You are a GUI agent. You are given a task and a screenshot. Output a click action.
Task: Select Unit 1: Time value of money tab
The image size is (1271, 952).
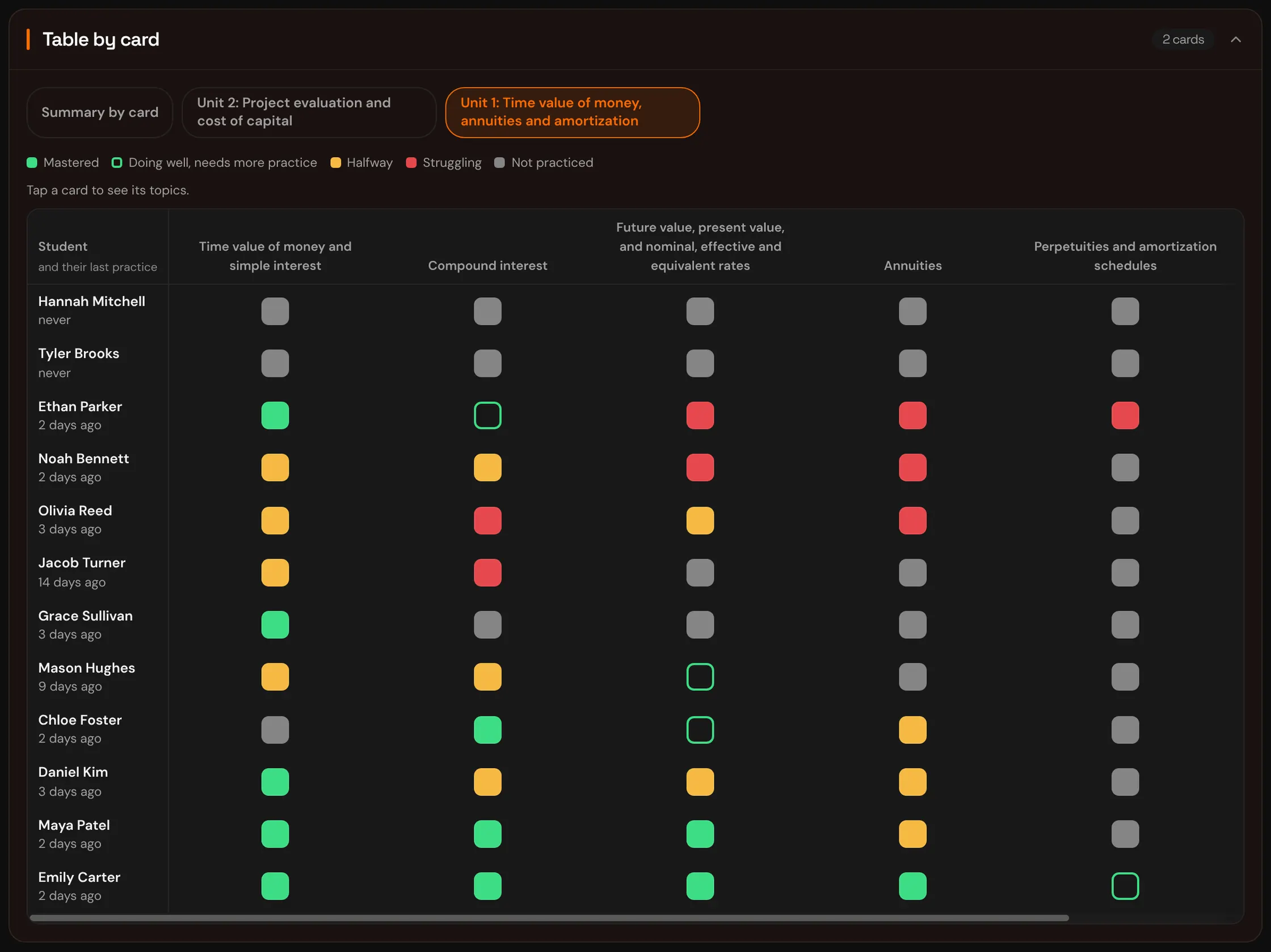573,112
